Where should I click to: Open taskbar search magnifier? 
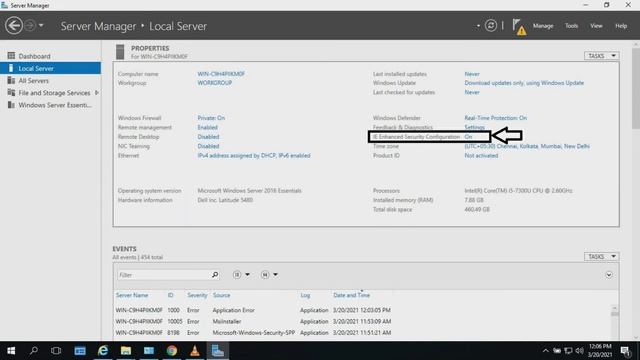34,351
